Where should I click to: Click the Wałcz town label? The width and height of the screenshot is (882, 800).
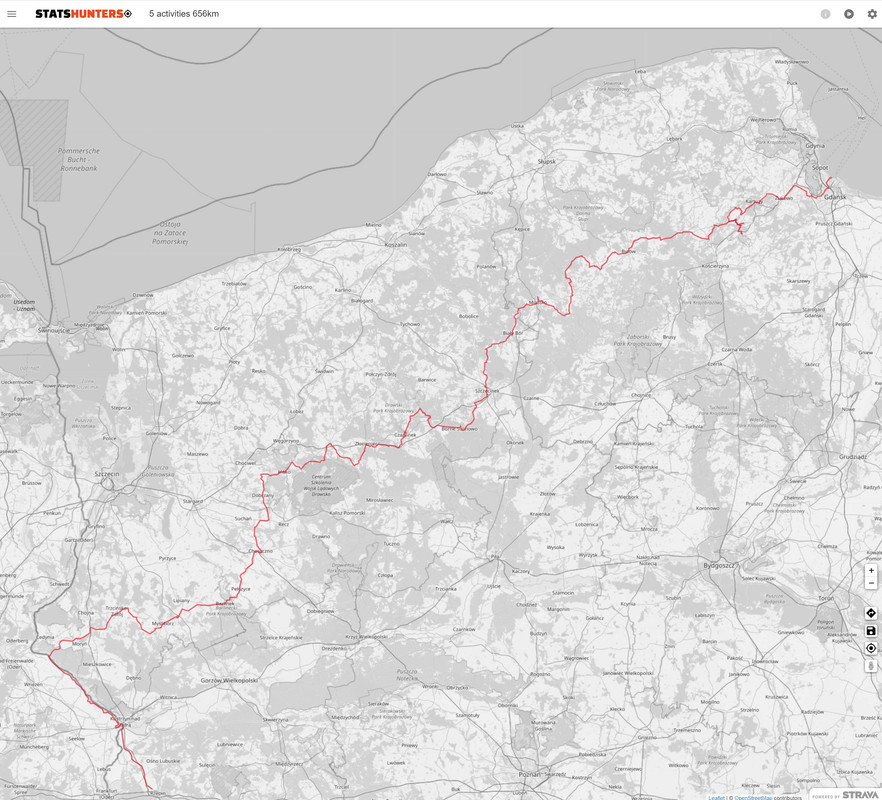(x=447, y=522)
